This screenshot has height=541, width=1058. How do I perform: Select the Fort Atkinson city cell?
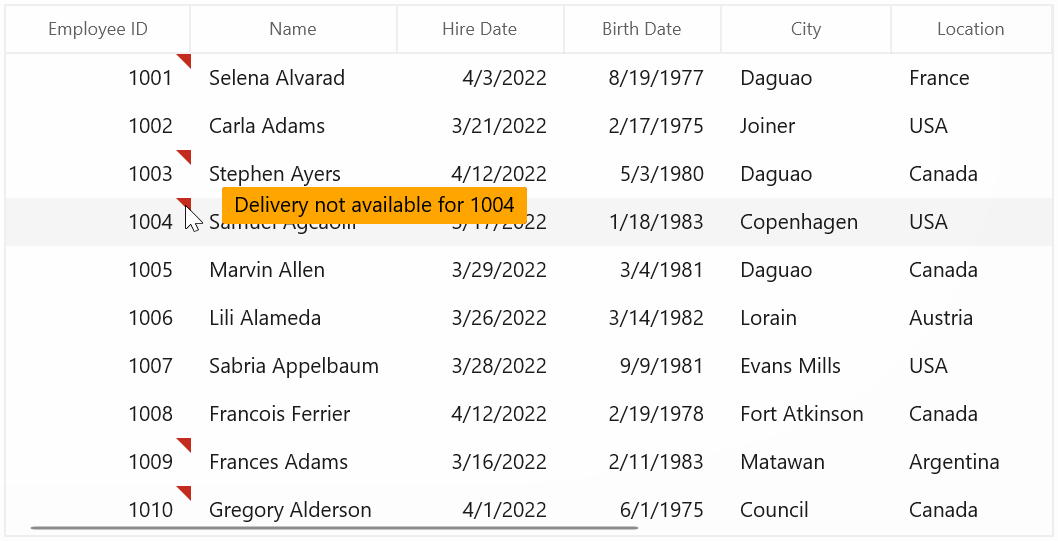click(806, 414)
